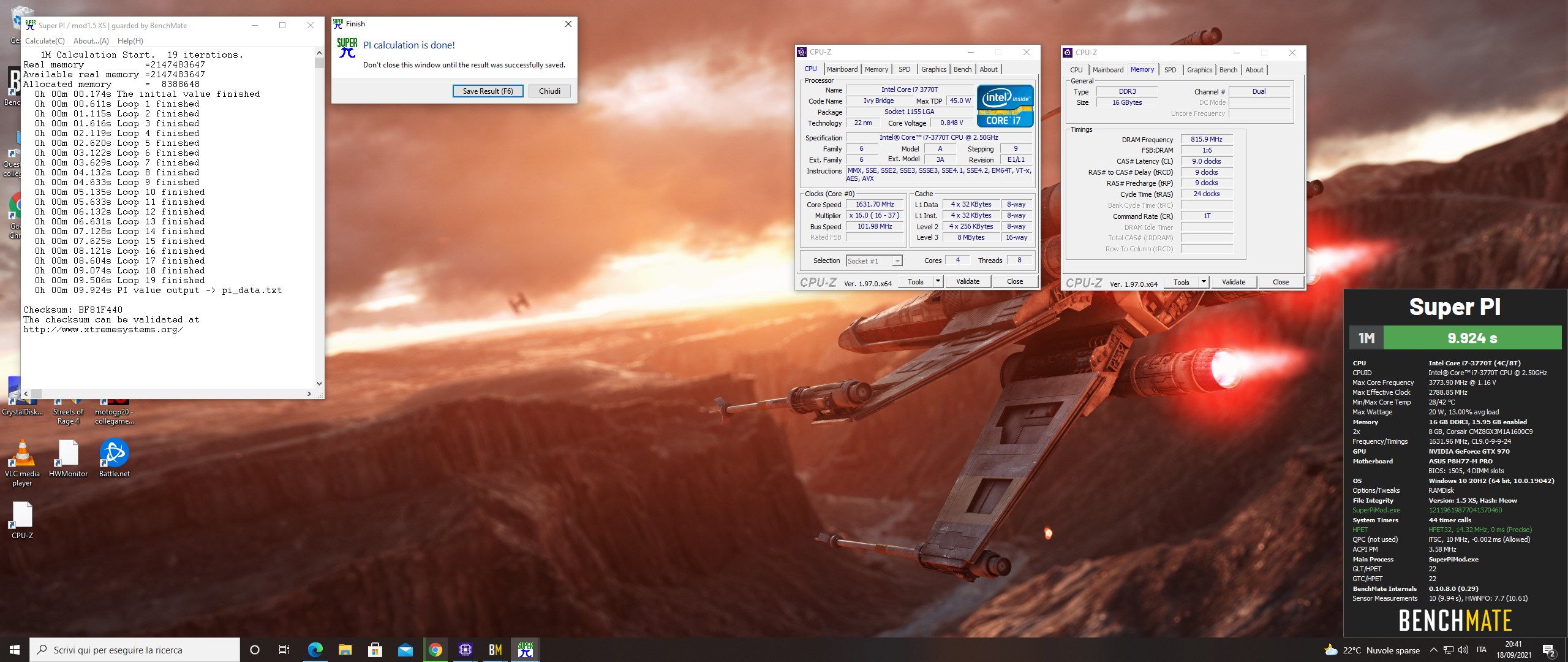Expand Tools dropdown arrow in CPU-Z Memory window
Image resolution: width=1568 pixels, height=662 pixels.
click(x=1204, y=282)
